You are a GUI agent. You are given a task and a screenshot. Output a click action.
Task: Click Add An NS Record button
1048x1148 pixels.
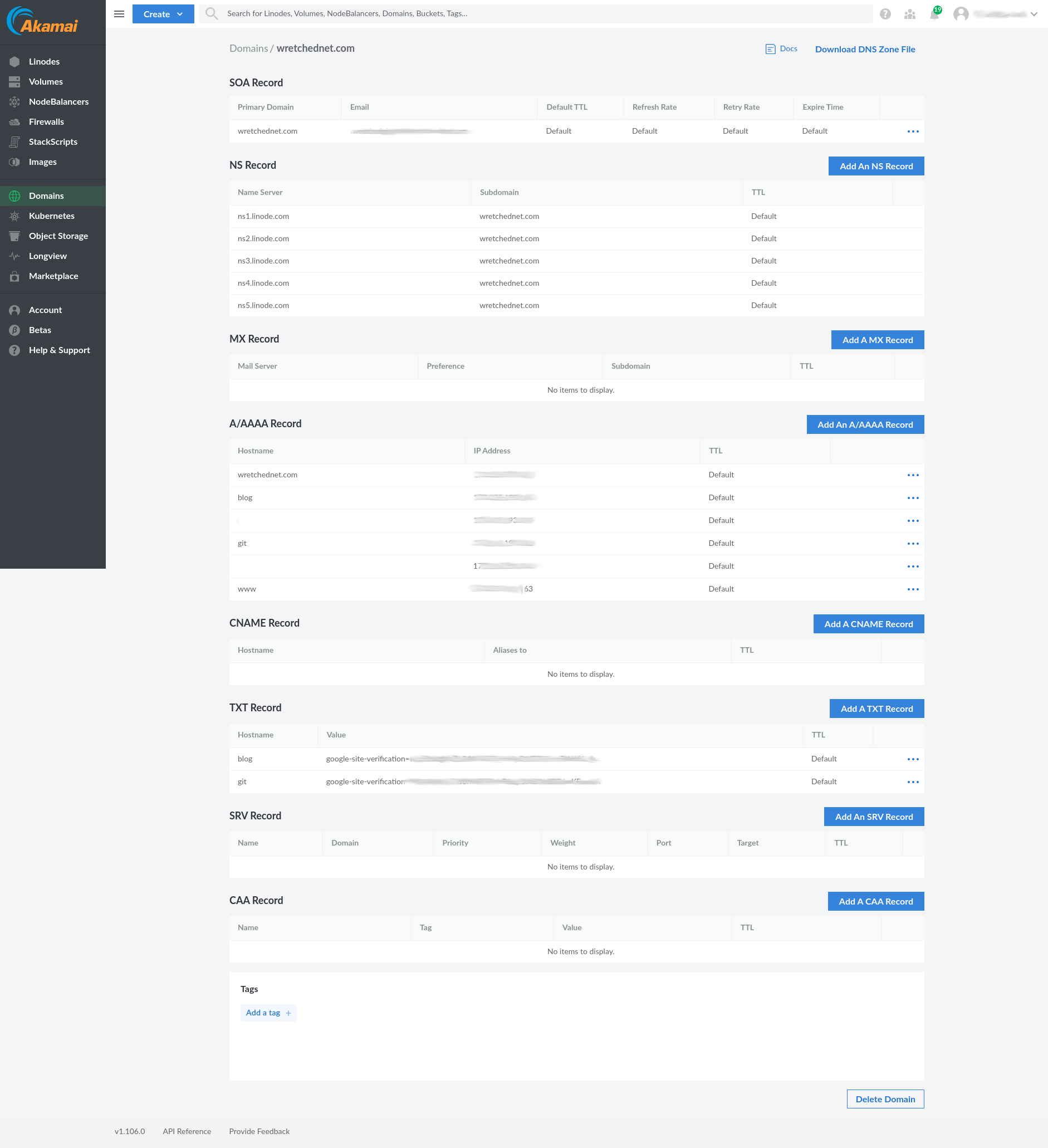(x=875, y=167)
